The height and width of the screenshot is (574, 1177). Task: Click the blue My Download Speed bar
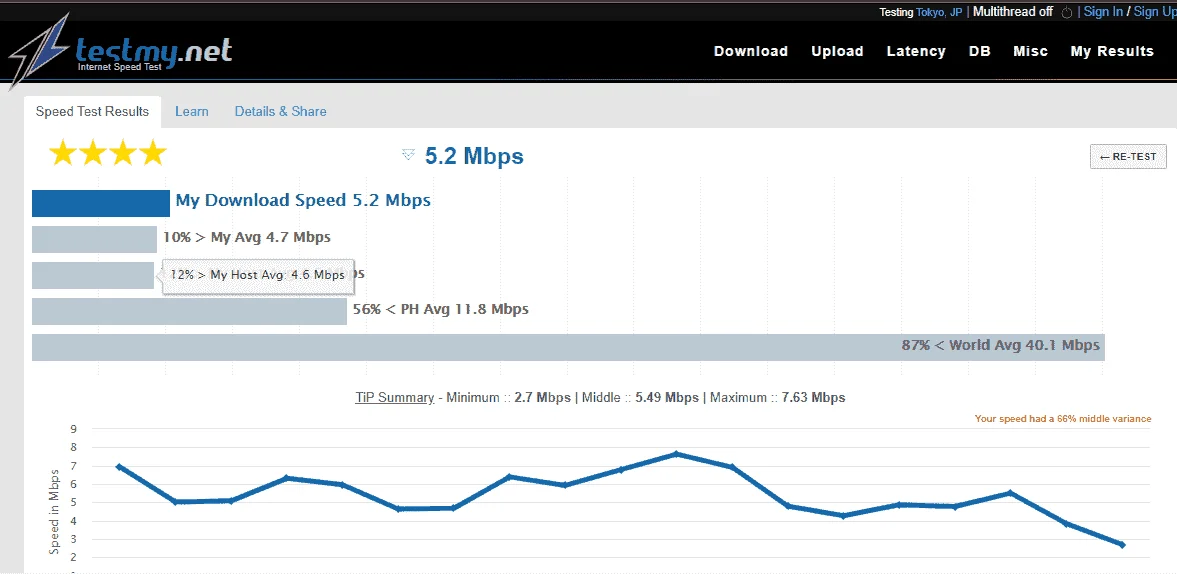(x=101, y=203)
